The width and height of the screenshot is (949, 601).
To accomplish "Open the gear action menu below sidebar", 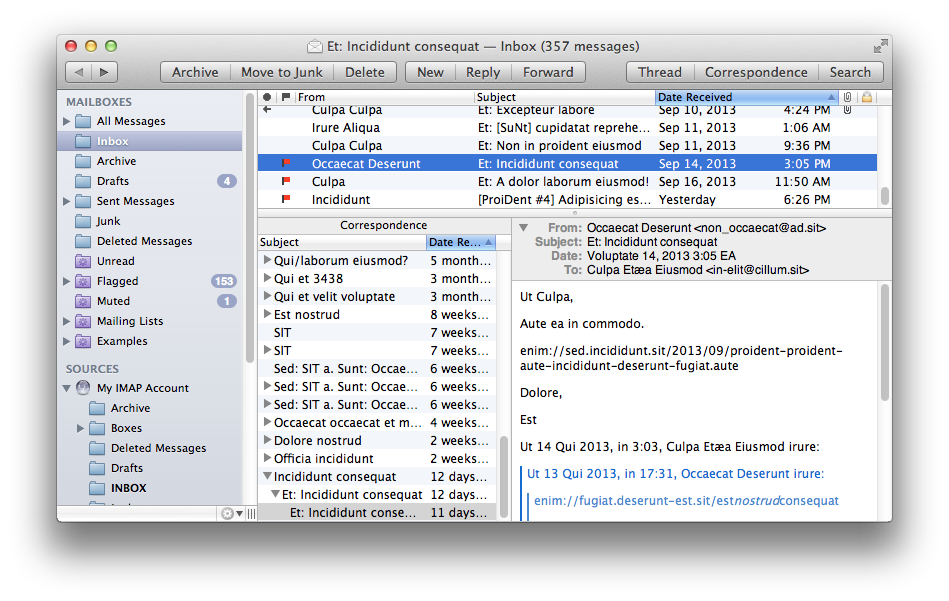I will point(231,513).
